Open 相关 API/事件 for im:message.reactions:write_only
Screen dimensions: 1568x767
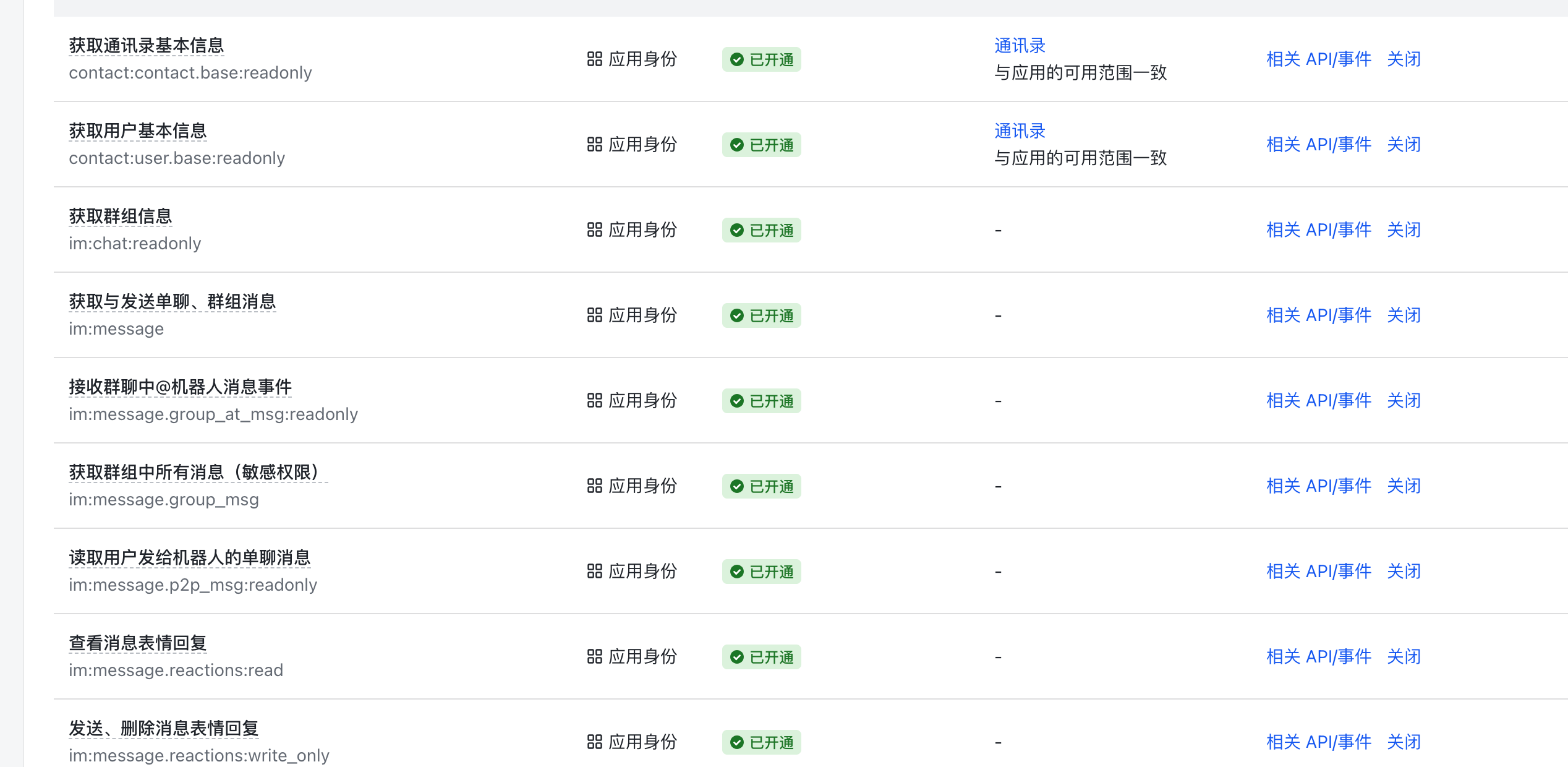[1318, 742]
